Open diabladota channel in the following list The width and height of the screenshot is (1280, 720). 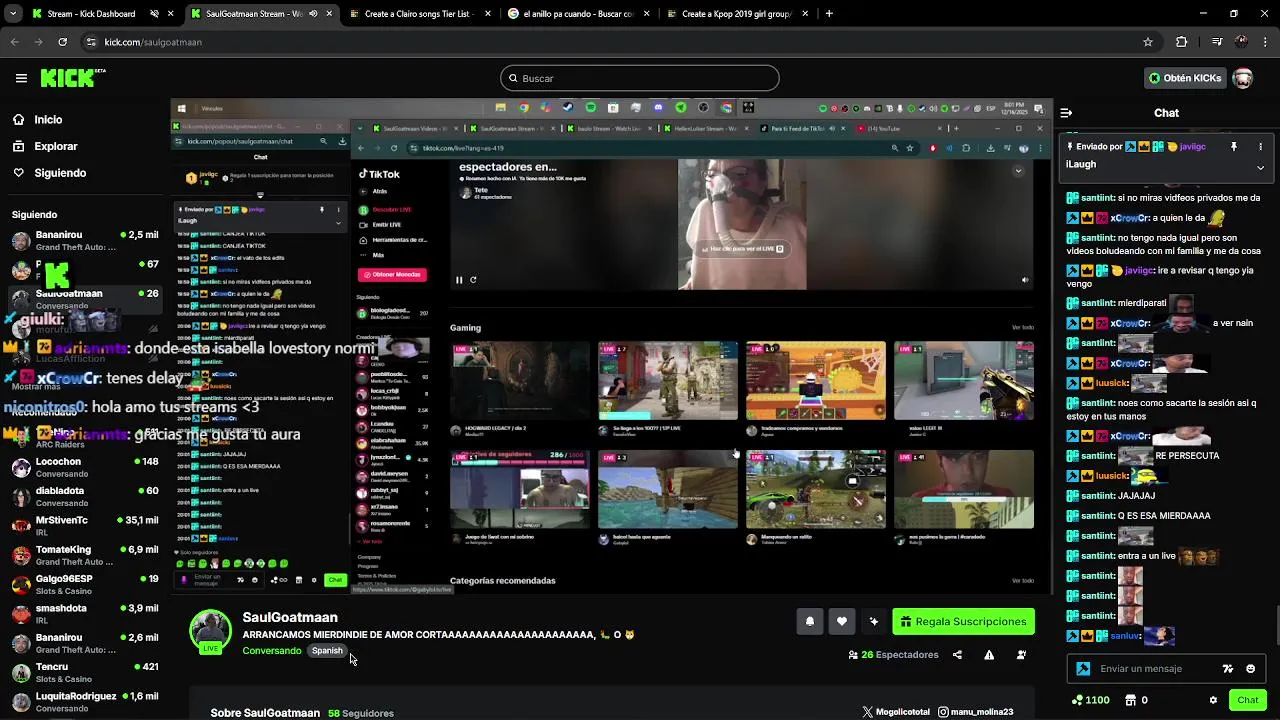click(x=84, y=497)
